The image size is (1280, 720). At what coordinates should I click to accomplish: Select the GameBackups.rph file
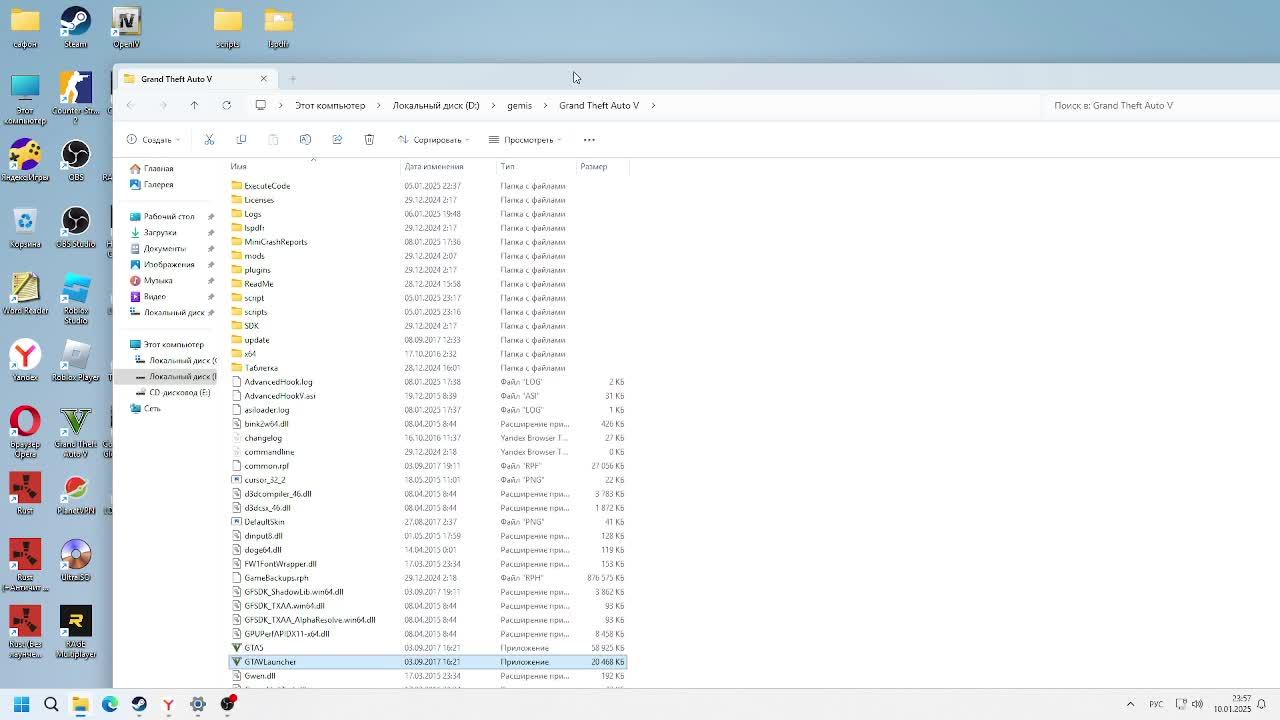tap(276, 578)
